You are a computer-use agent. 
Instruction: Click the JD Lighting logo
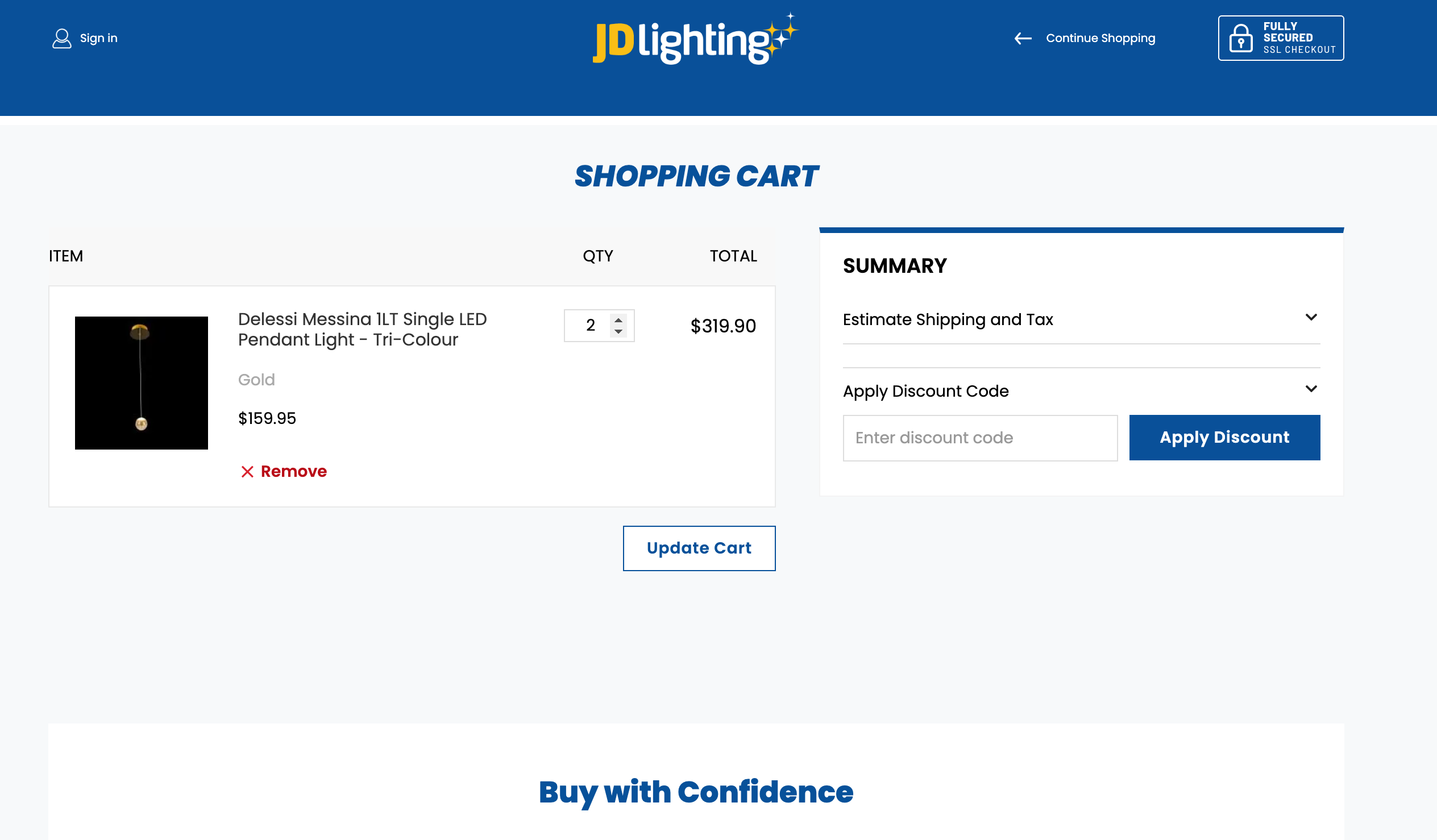pyautogui.click(x=696, y=39)
